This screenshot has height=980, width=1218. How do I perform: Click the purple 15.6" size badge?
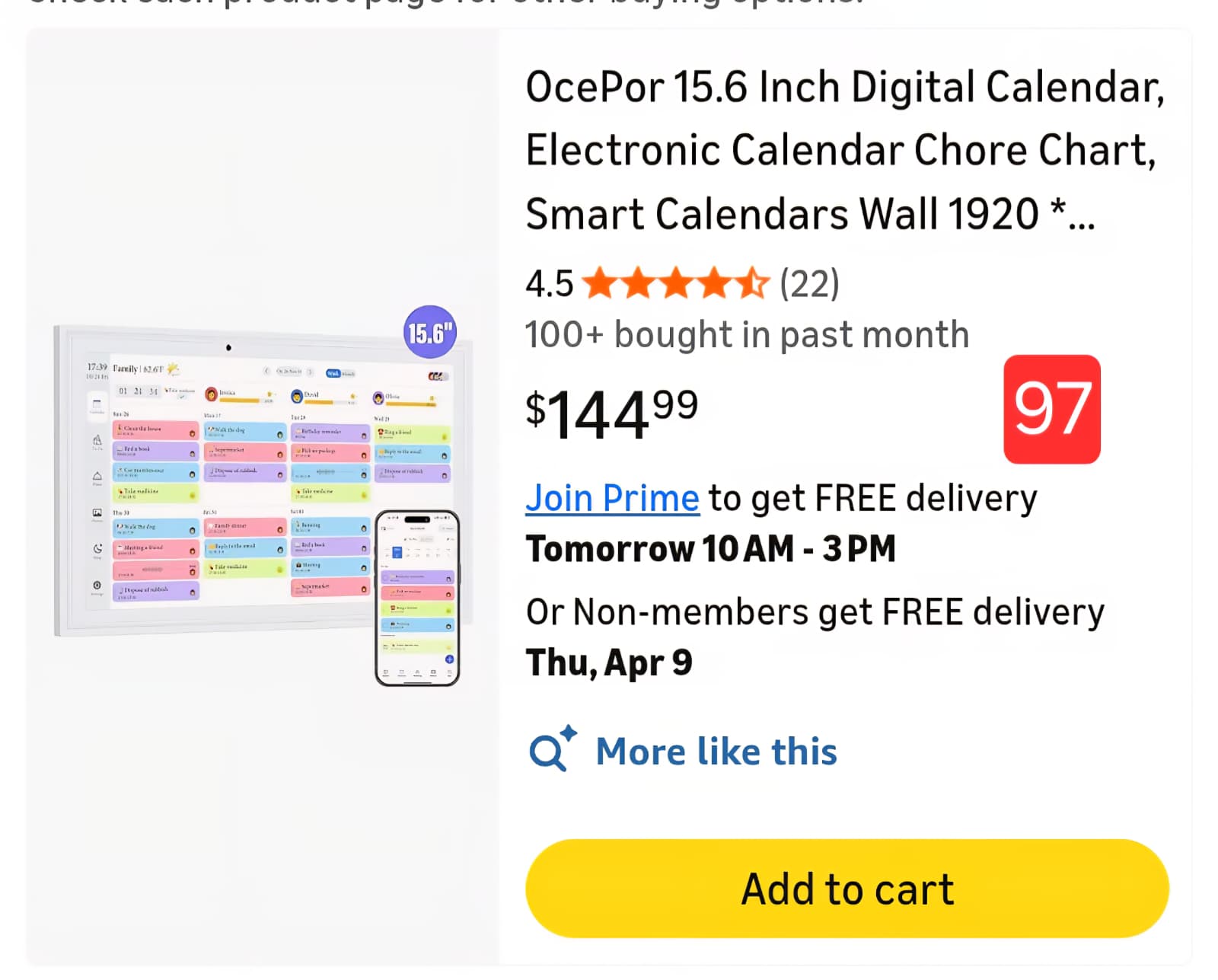tap(430, 333)
